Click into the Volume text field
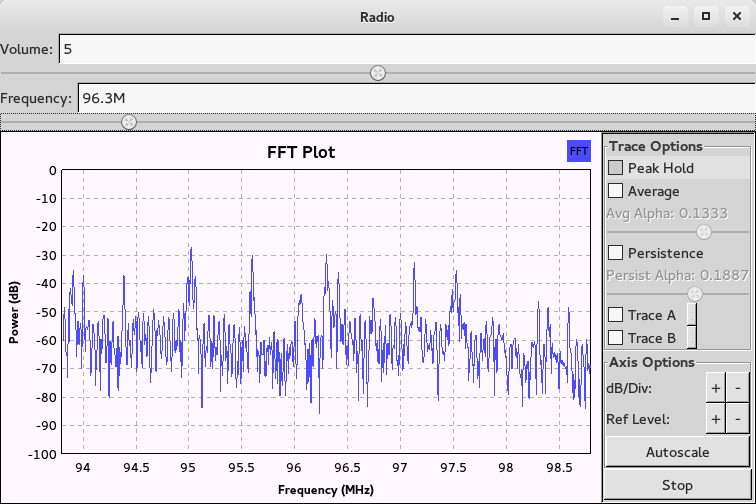Screen dimensions: 756x504 [407, 49]
